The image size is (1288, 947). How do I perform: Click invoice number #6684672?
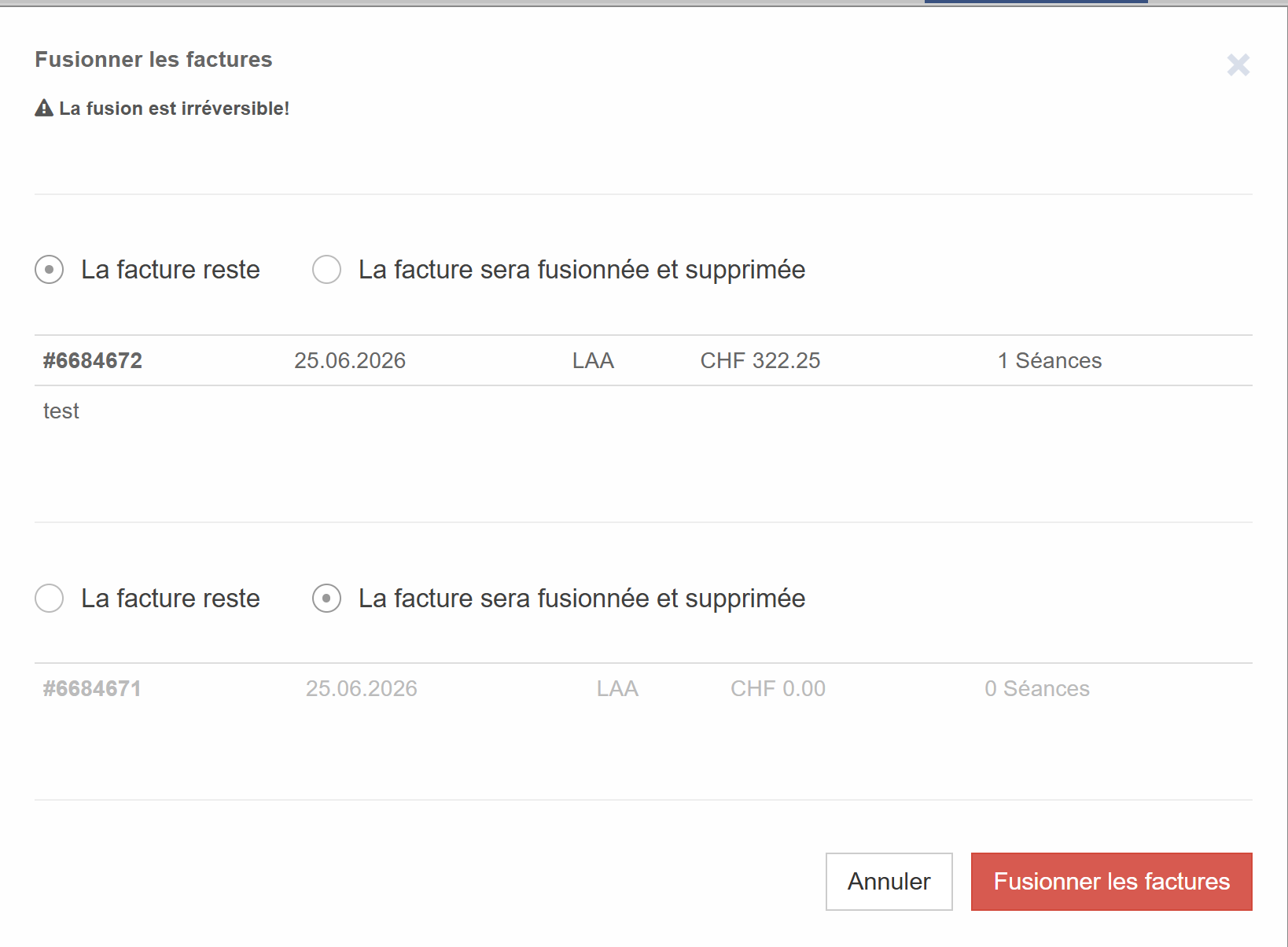click(93, 360)
